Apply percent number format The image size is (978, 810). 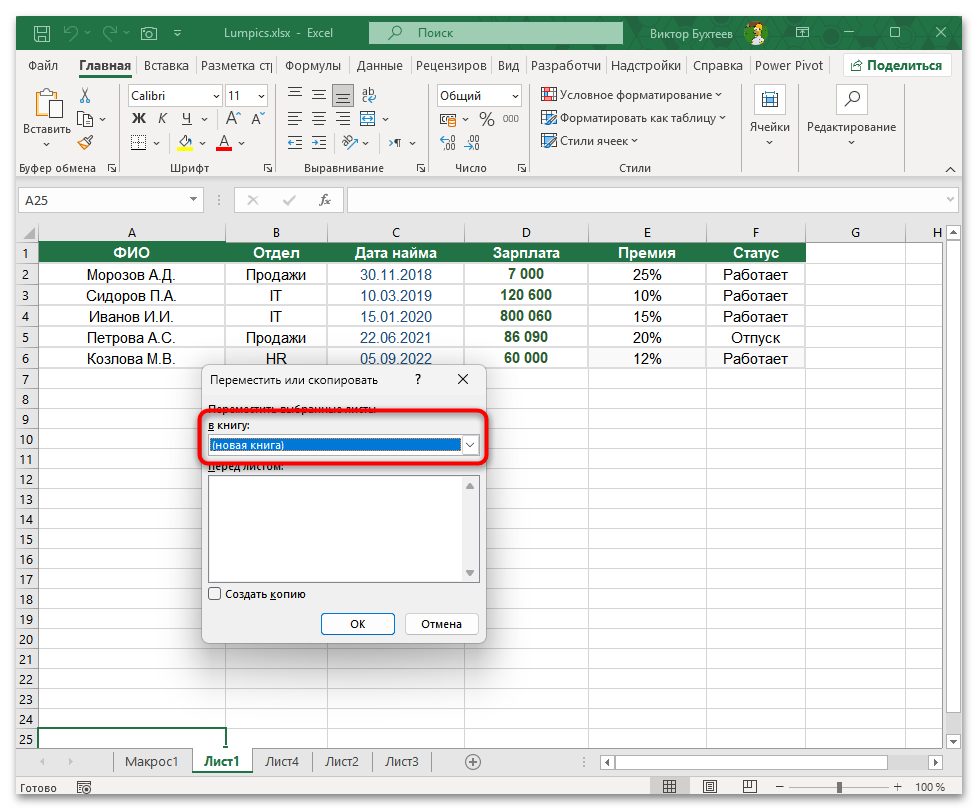coord(487,118)
